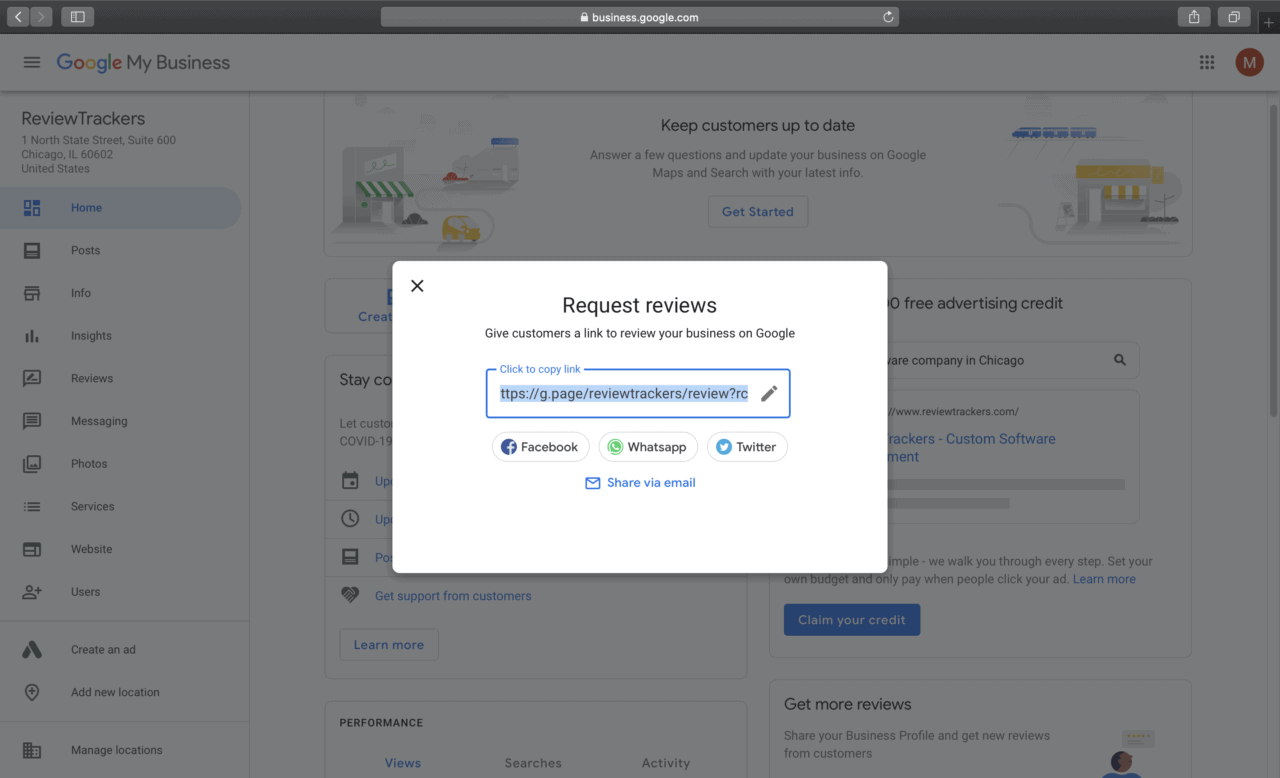Viewport: 1280px width, 778px height.
Task: Show Safari tab overview
Action: click(1234, 17)
